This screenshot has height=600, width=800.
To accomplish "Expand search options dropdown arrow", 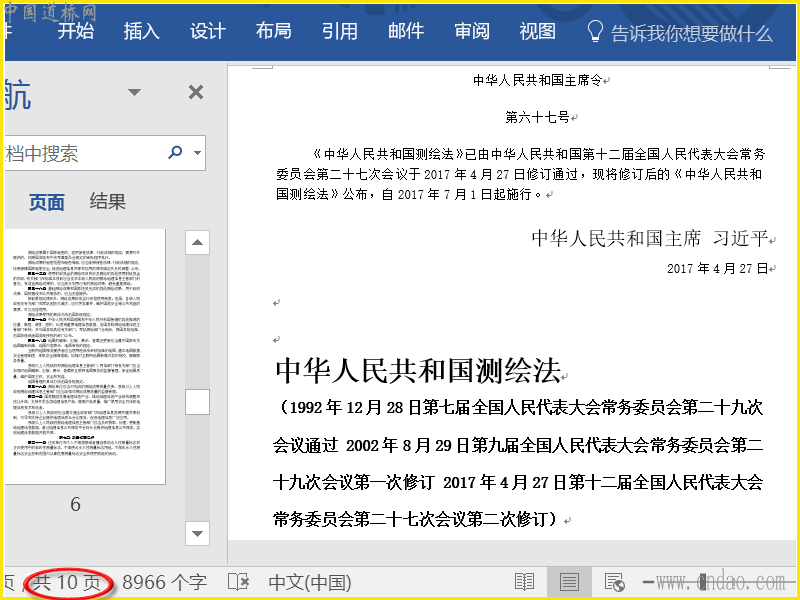I will 197,153.
